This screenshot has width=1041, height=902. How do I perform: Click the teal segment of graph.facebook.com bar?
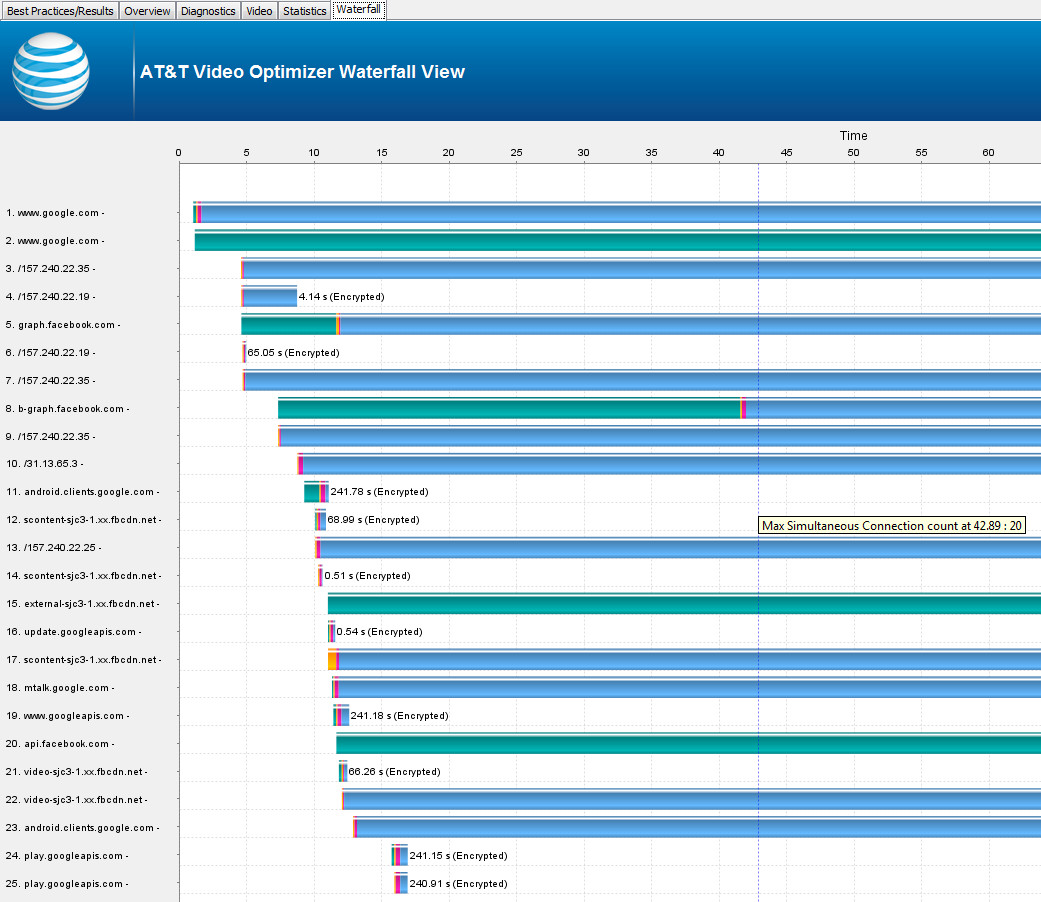289,325
